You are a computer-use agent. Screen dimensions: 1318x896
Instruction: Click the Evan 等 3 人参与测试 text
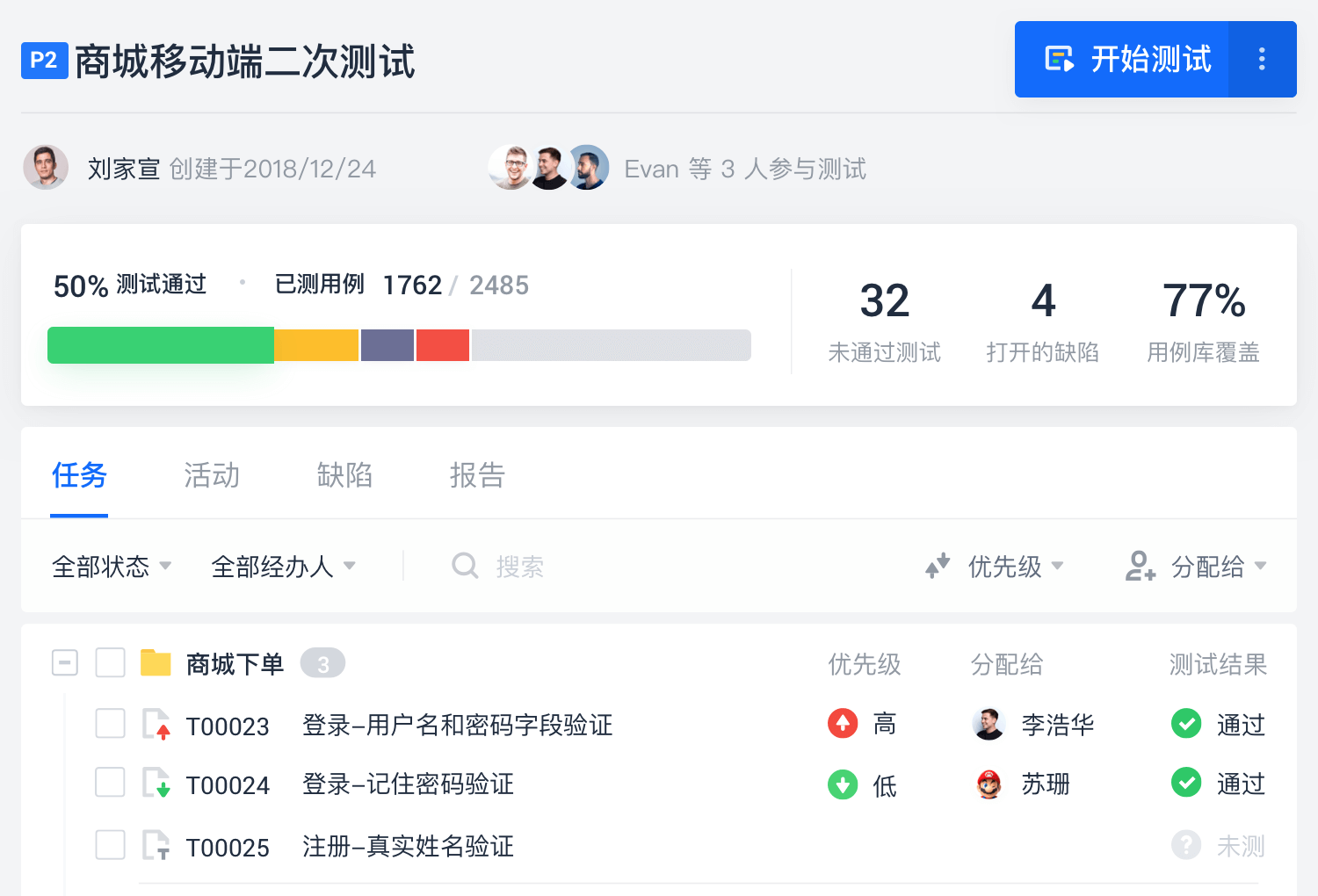[745, 169]
